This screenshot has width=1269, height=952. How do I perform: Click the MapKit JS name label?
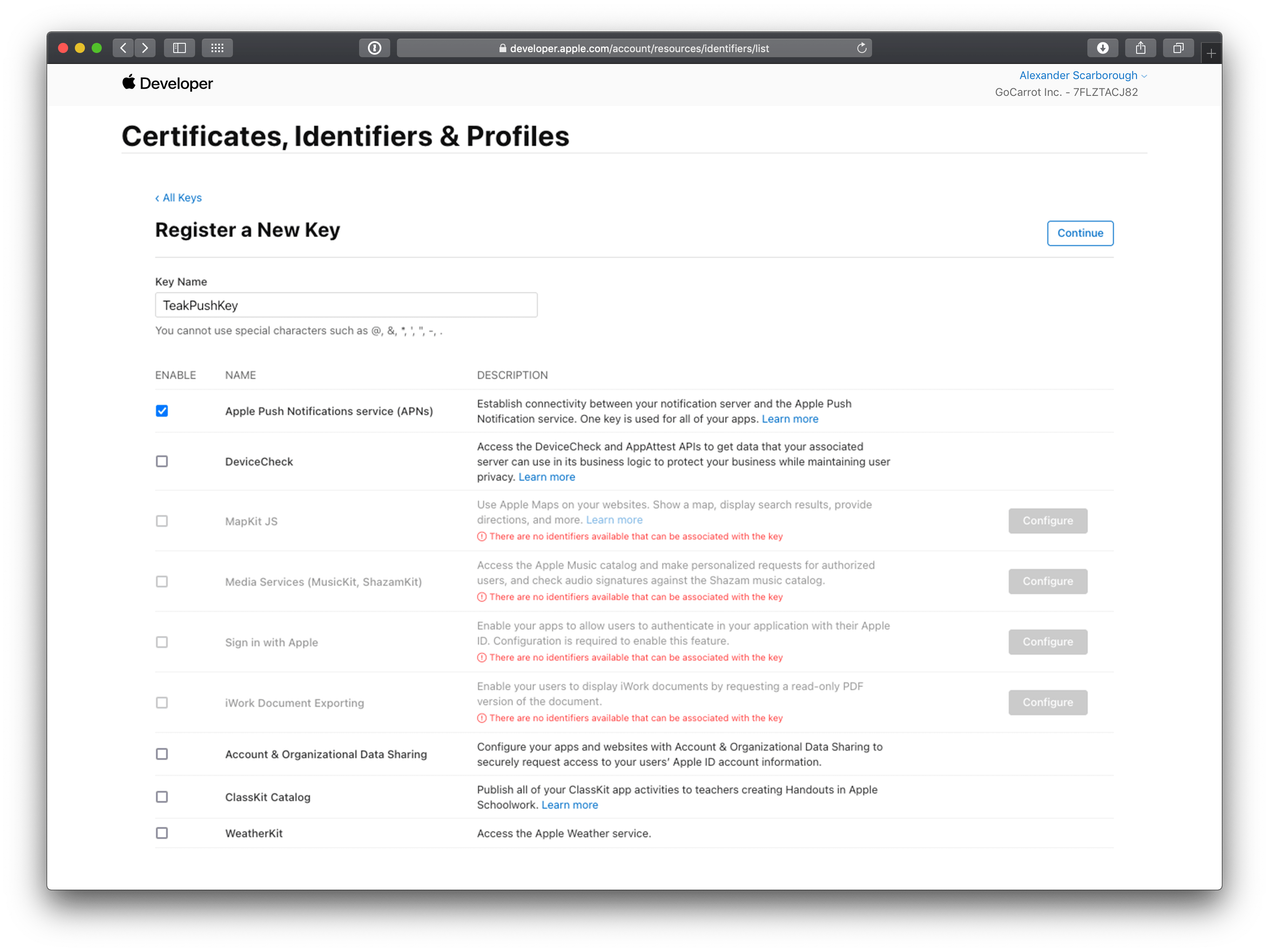251,521
